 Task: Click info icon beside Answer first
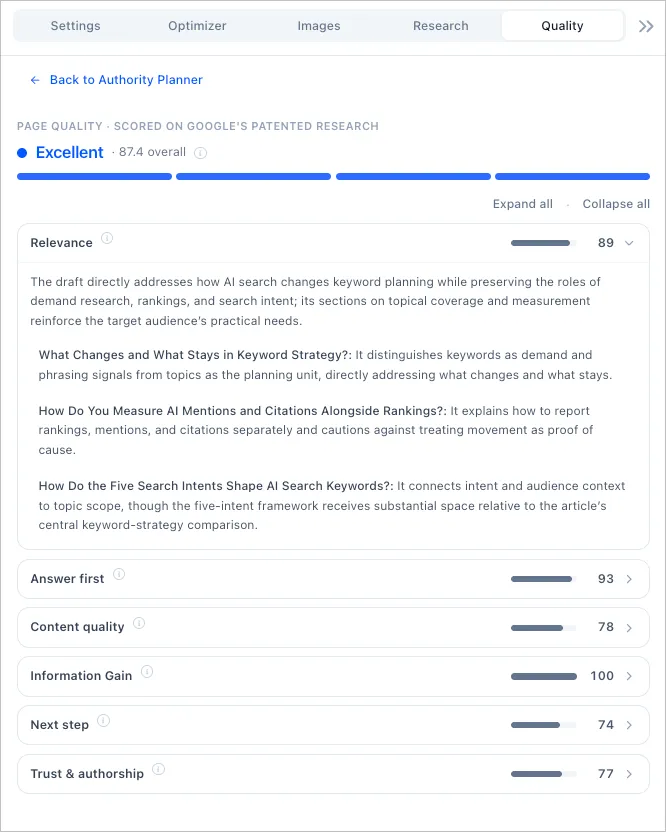tap(119, 574)
